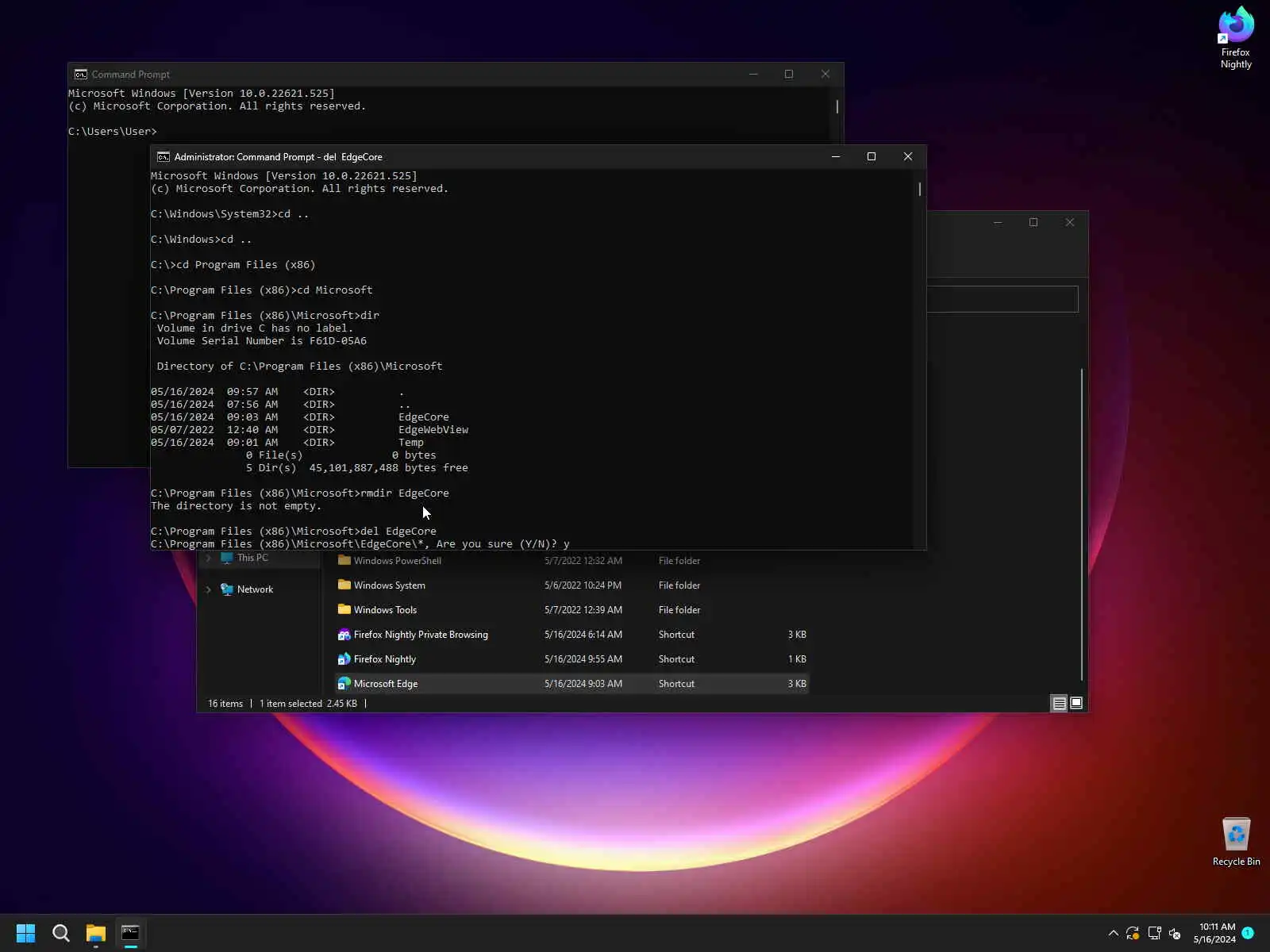The image size is (1270, 952).
Task: Close the background Command Prompt window
Action: (x=825, y=74)
